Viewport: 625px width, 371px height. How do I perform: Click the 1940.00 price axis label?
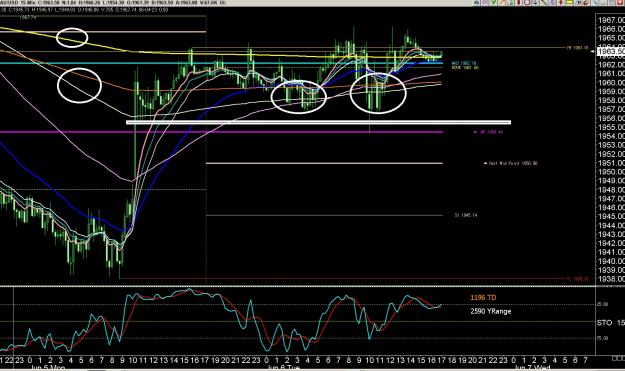click(611, 261)
